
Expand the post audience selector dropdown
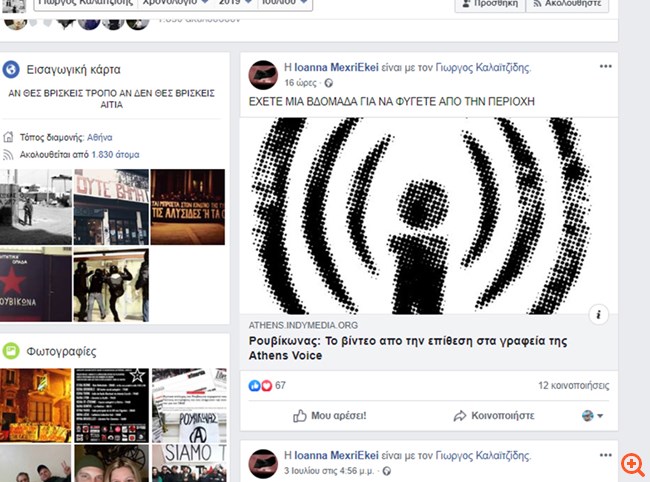[593, 415]
